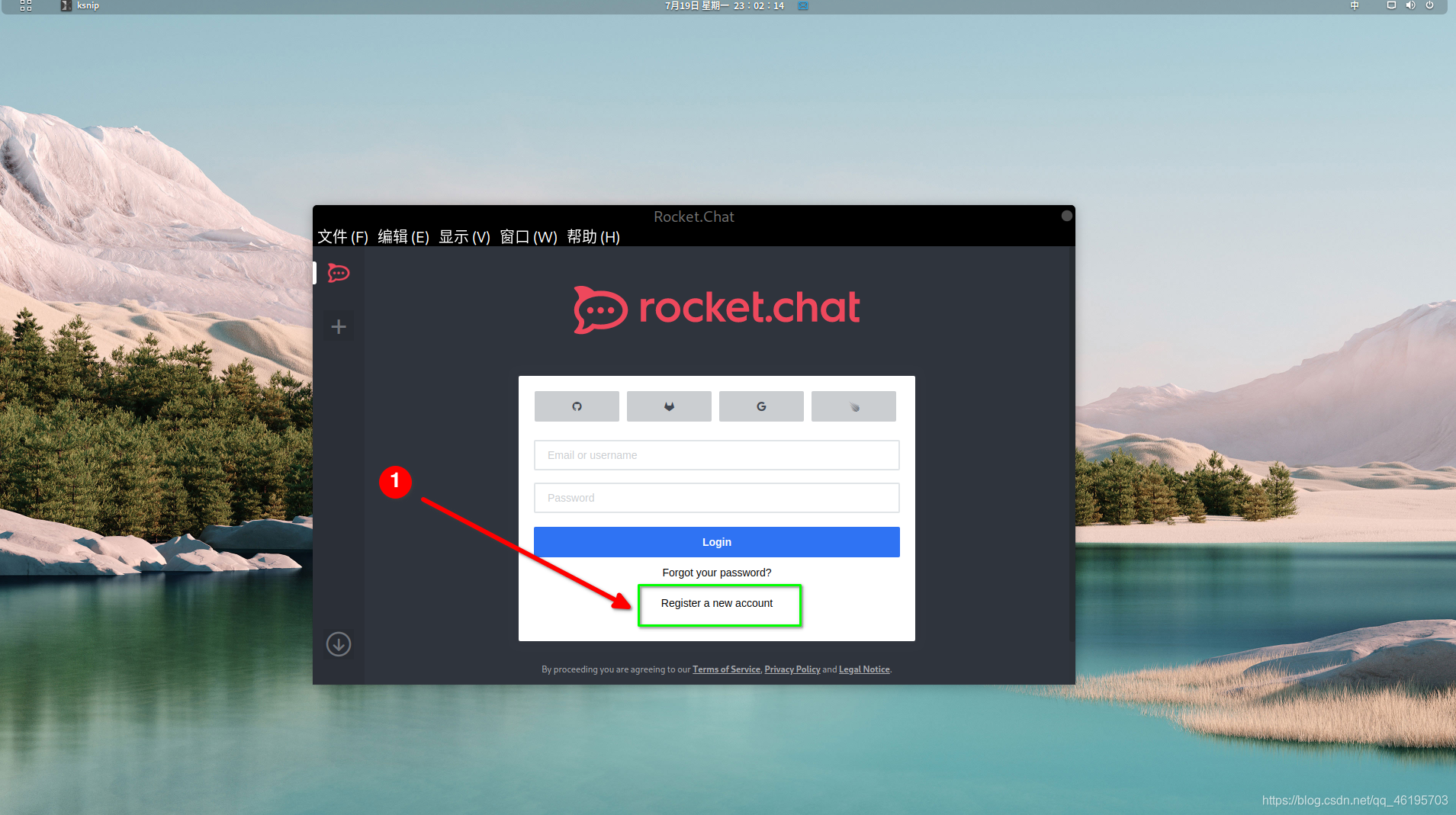
Task: Open the Privacy Policy link
Action: coord(792,669)
